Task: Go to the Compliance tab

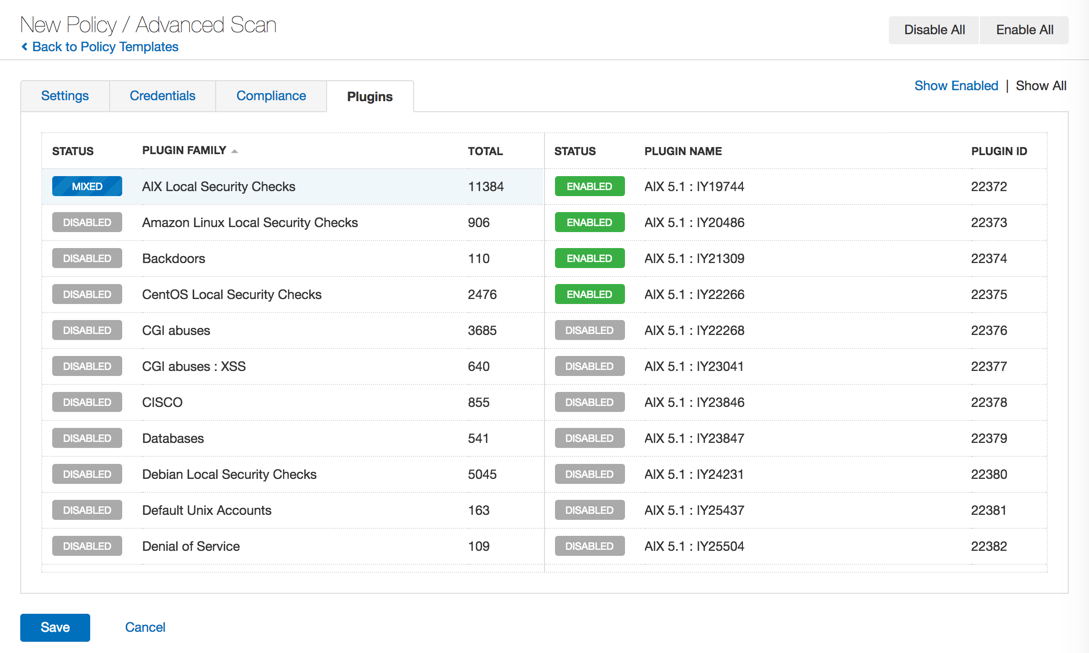Action: tap(271, 96)
